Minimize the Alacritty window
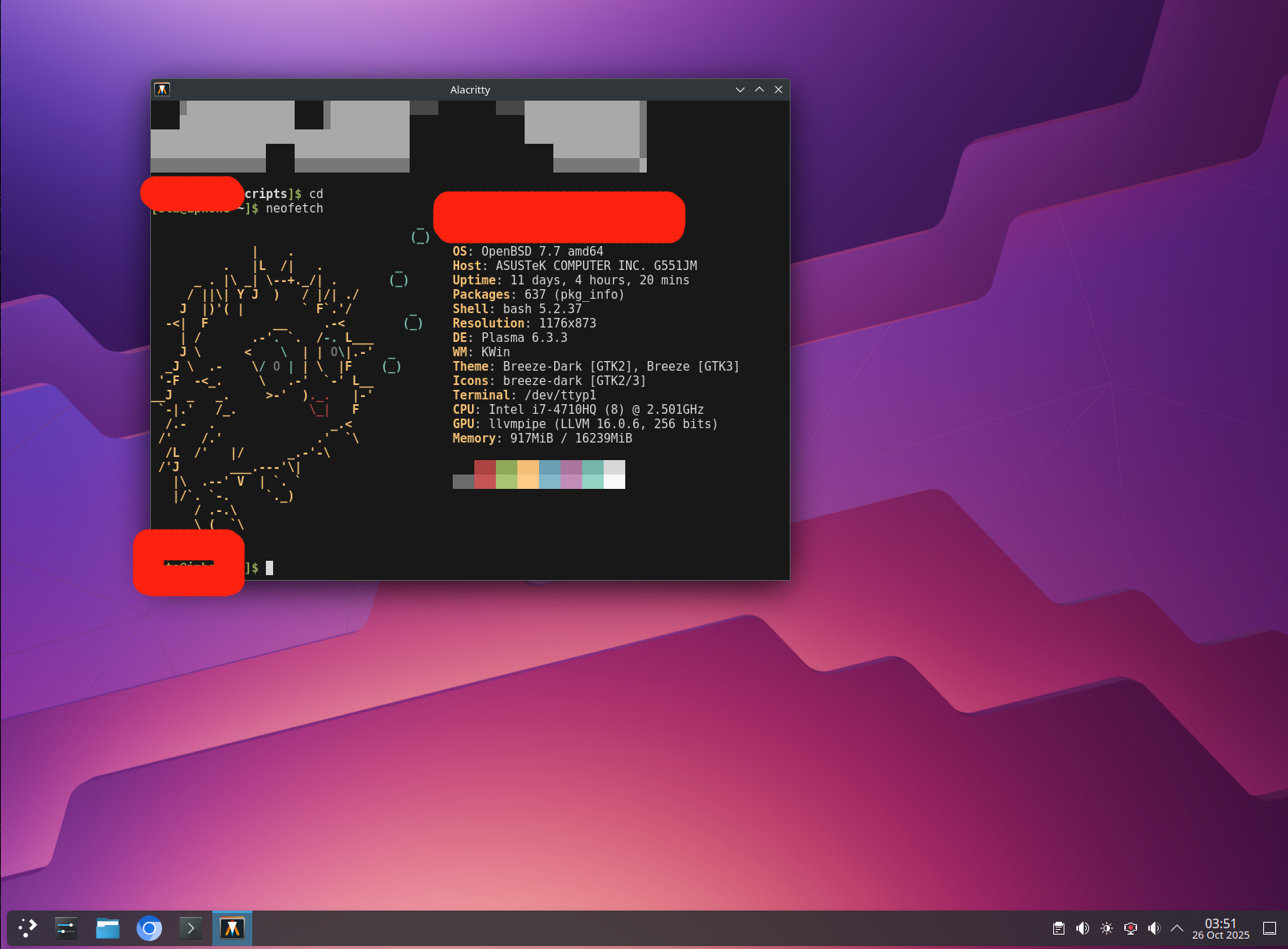 [x=740, y=89]
